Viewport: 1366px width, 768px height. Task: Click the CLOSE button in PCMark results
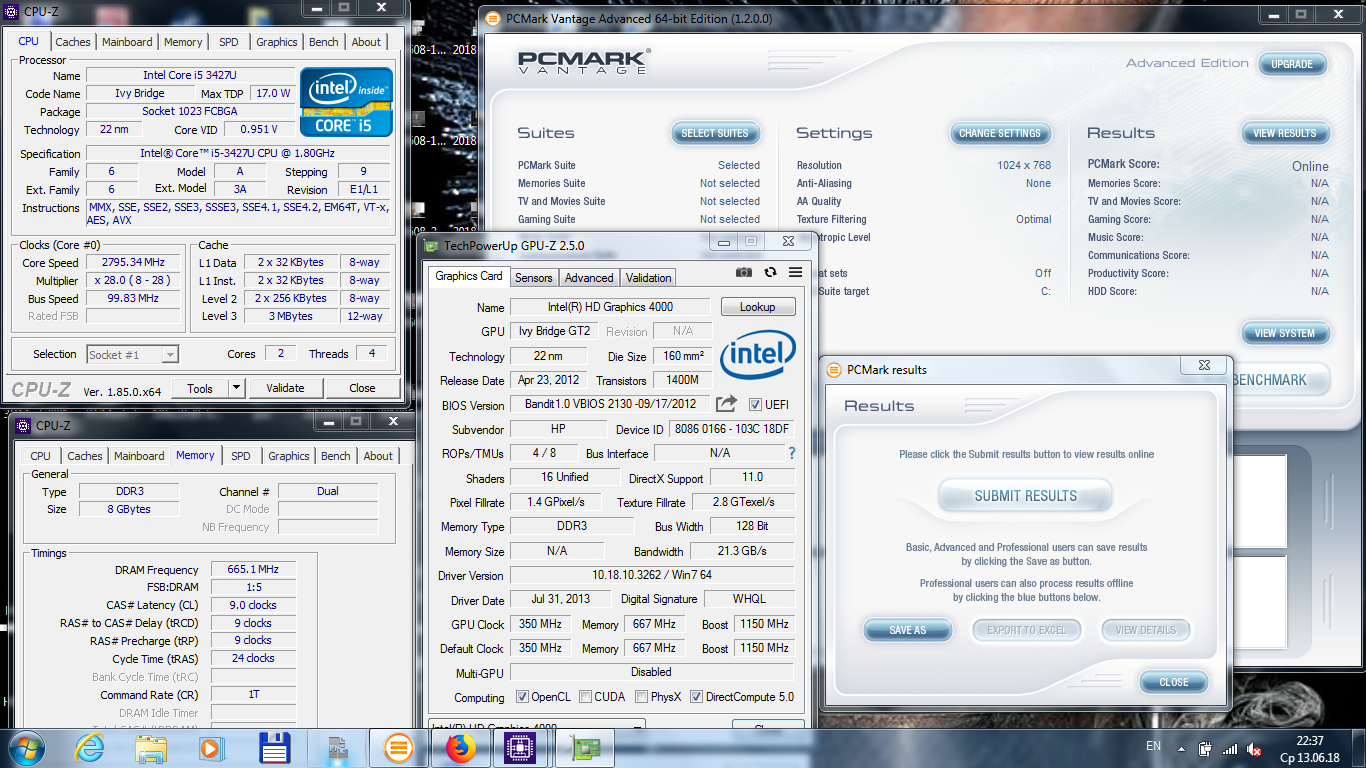[x=1174, y=682]
